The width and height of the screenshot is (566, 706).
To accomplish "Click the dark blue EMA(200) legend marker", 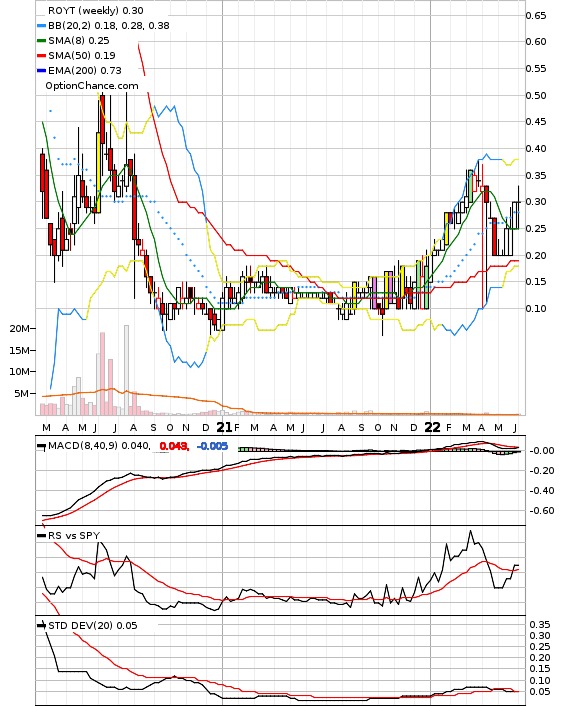I will tap(41, 71).
